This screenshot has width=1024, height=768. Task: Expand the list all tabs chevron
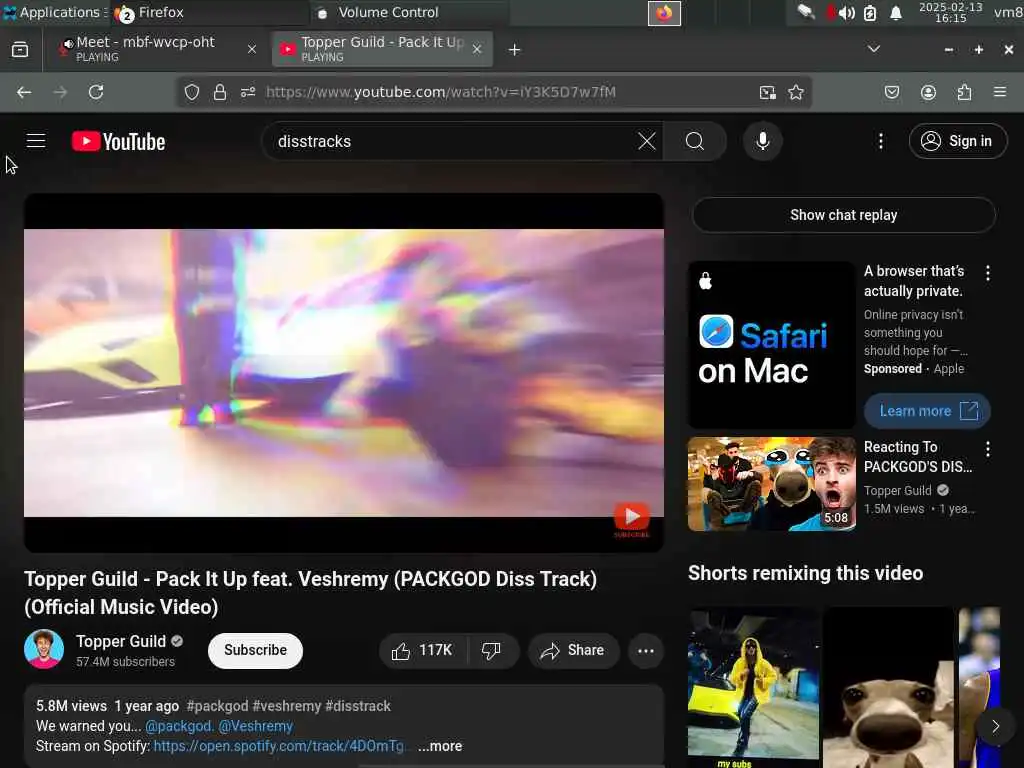coord(874,49)
